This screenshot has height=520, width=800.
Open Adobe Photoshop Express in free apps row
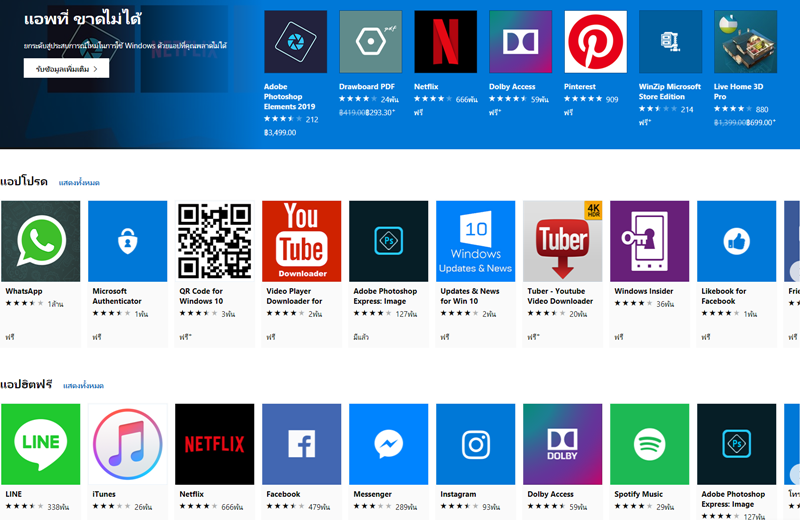tap(737, 444)
